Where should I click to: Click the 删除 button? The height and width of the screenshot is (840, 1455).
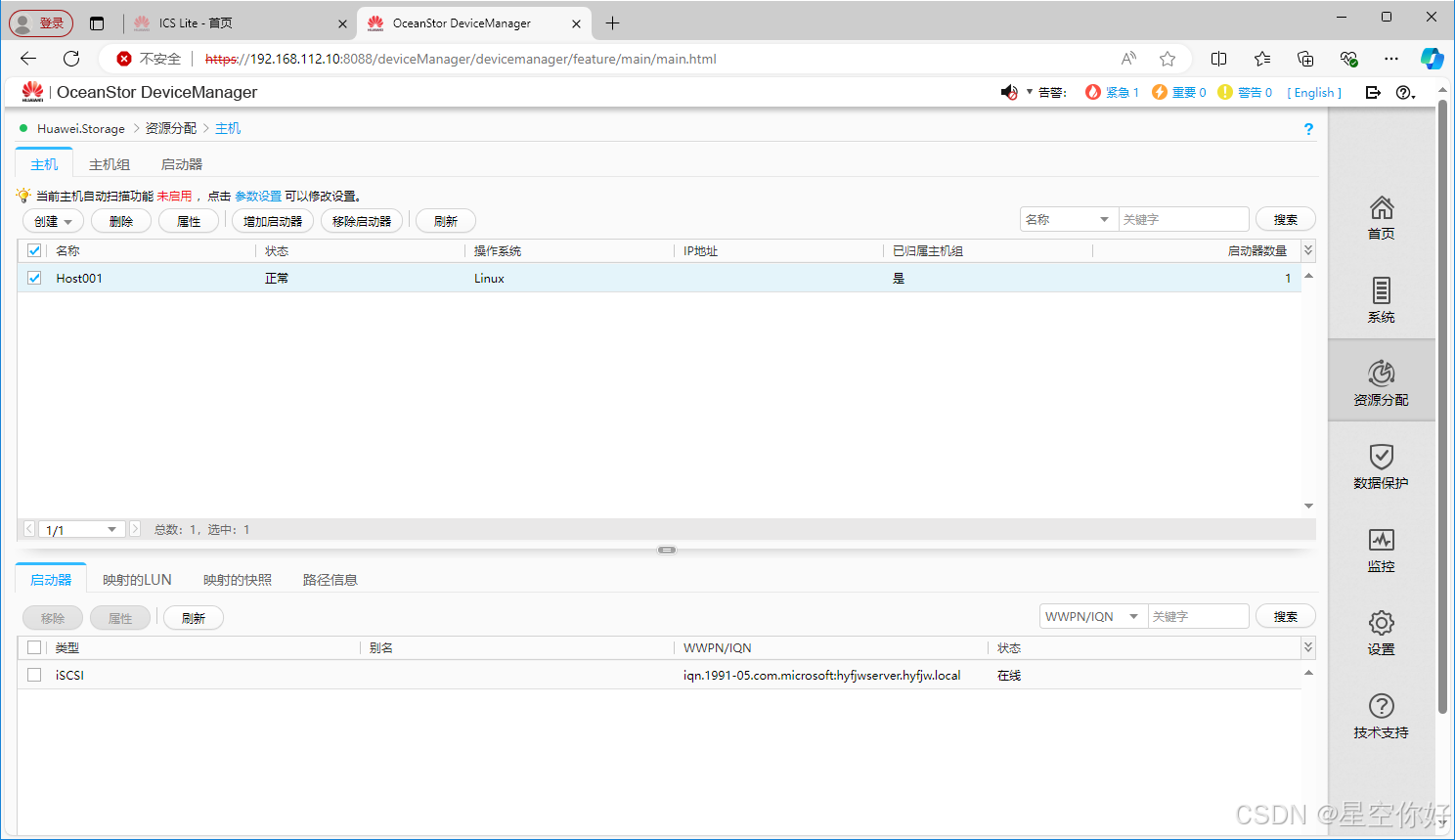tap(121, 221)
